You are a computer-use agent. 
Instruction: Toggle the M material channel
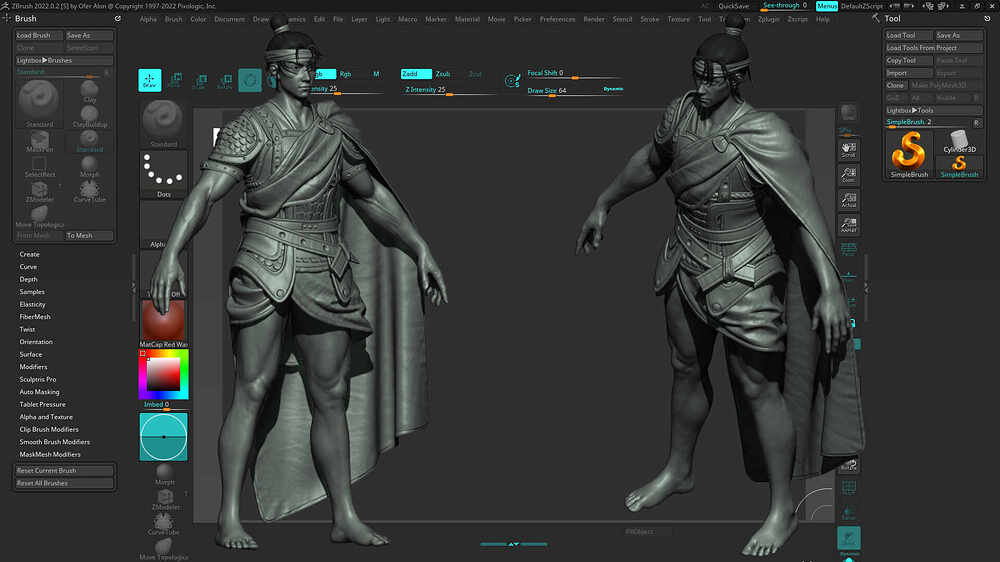[x=376, y=74]
